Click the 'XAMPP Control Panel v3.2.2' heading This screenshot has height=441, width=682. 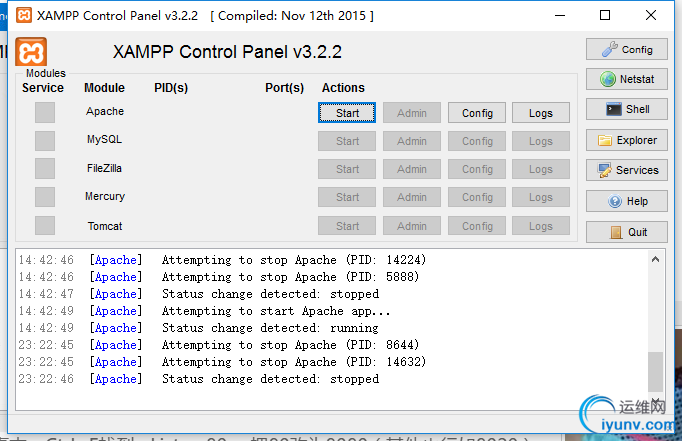(227, 52)
